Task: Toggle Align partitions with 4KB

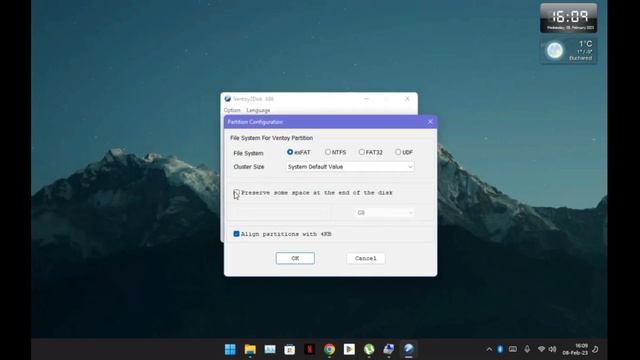Action: click(x=236, y=234)
